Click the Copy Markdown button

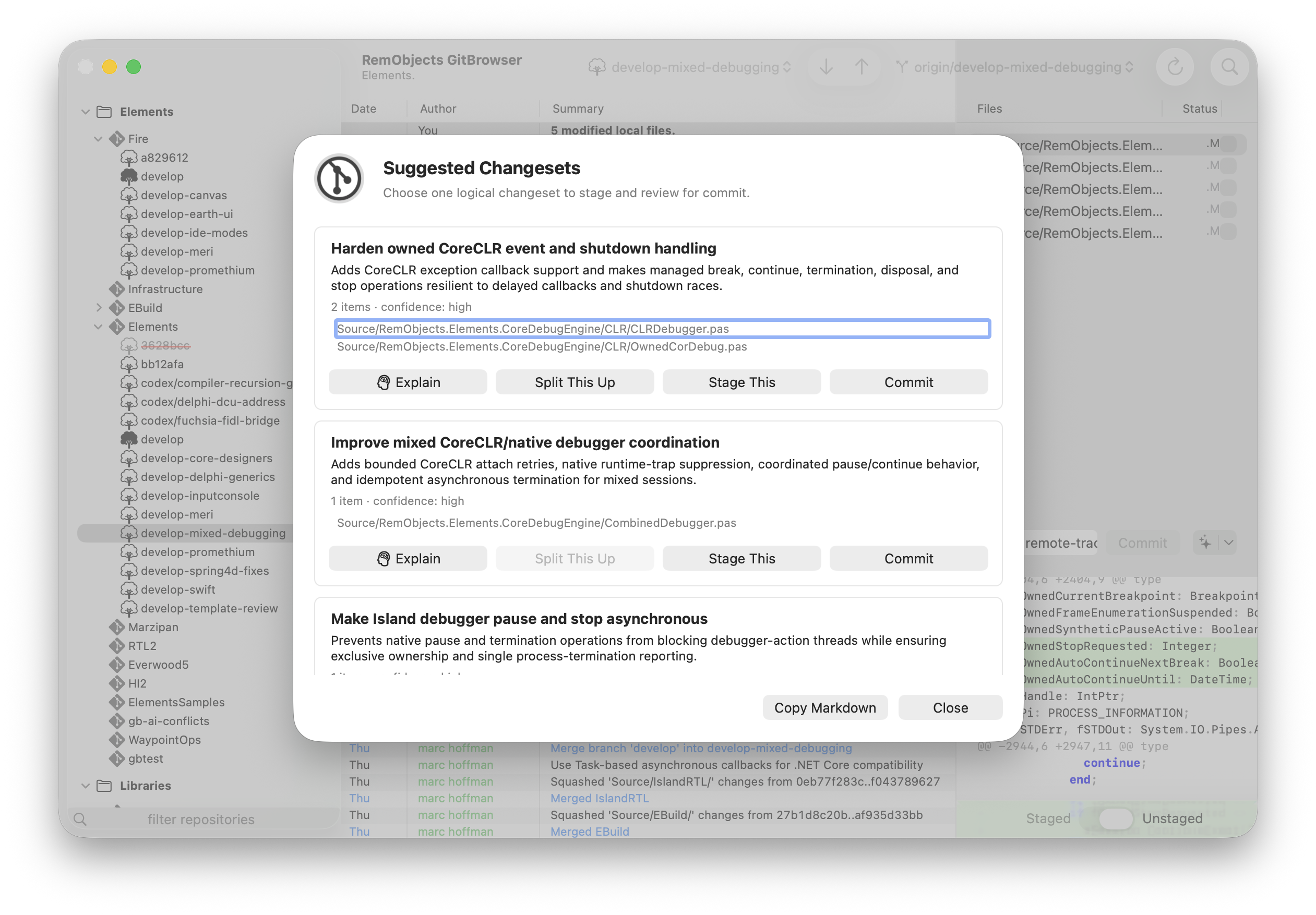[824, 707]
